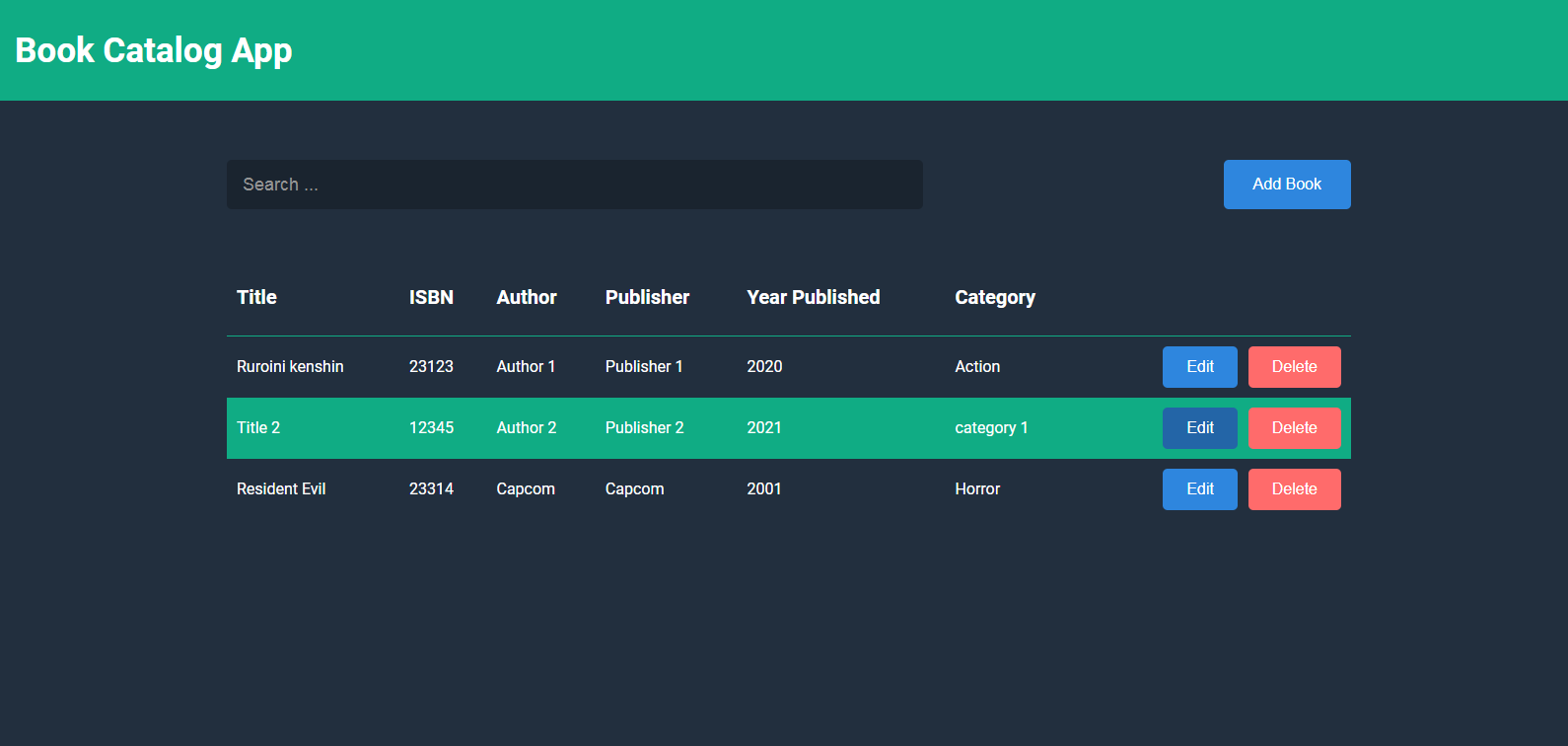The height and width of the screenshot is (746, 1568).
Task: Click the Ruroini kenshin title cell
Action: [x=290, y=367]
